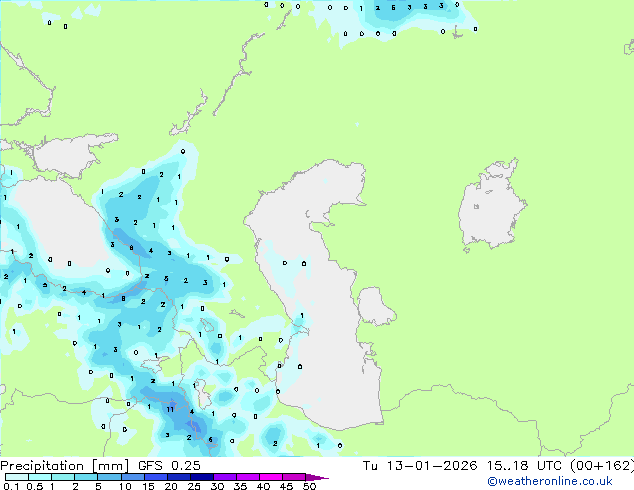
Task: Click the above-50 arrow tip of legend
Action: (317, 477)
